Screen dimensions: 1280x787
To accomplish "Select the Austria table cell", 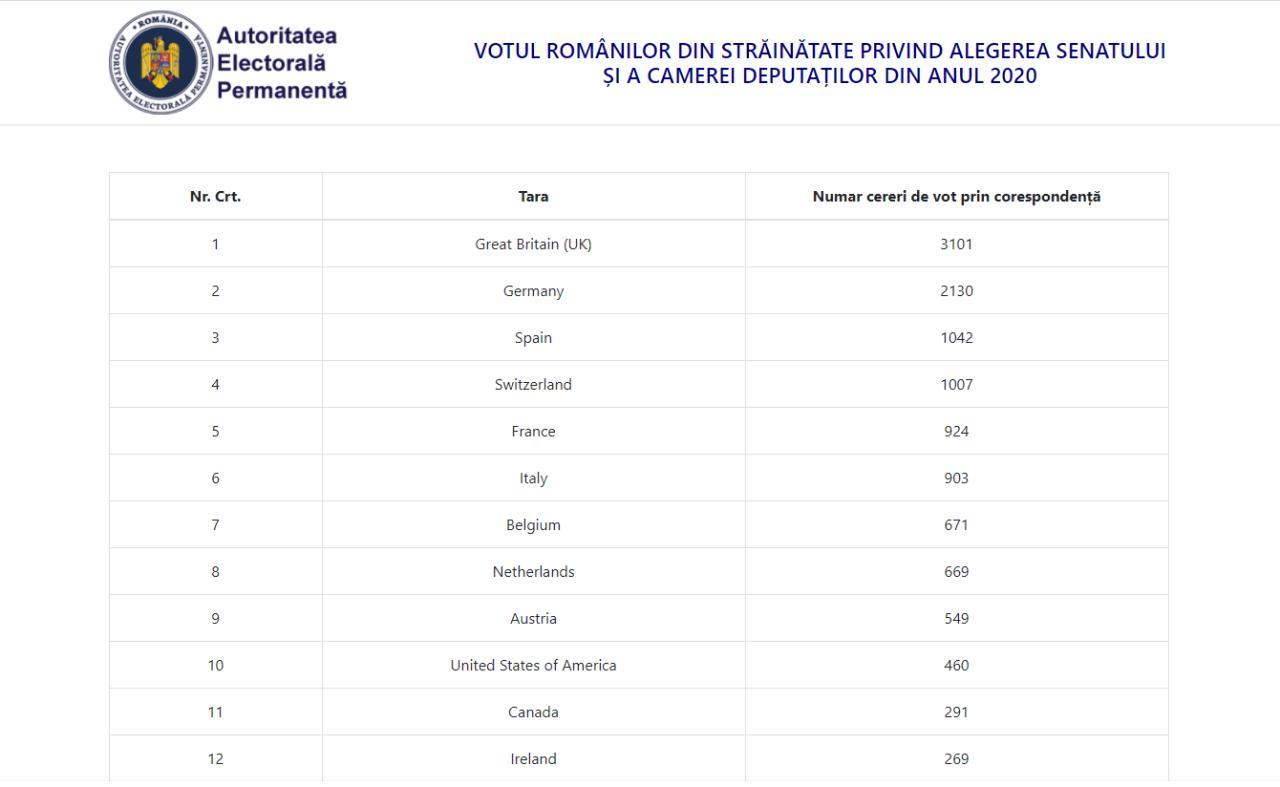I will 534,618.
